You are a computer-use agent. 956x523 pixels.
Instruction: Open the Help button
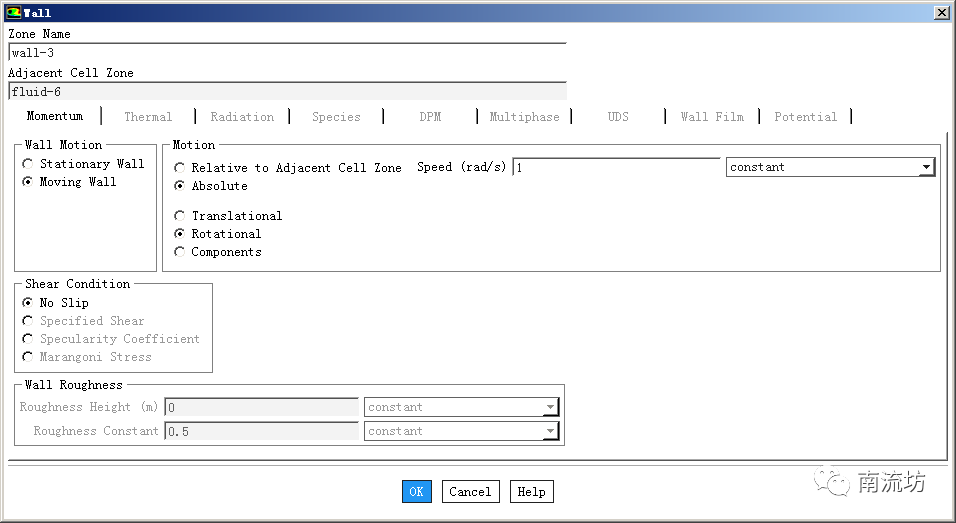pyautogui.click(x=532, y=492)
